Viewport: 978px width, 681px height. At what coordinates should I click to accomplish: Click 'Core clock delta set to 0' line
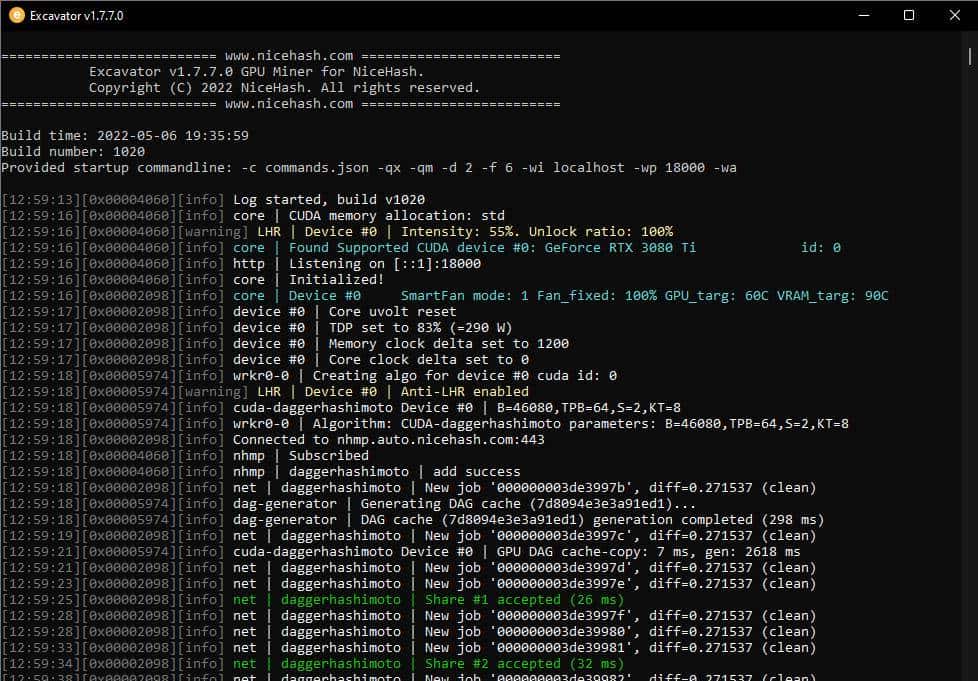pyautogui.click(x=265, y=360)
